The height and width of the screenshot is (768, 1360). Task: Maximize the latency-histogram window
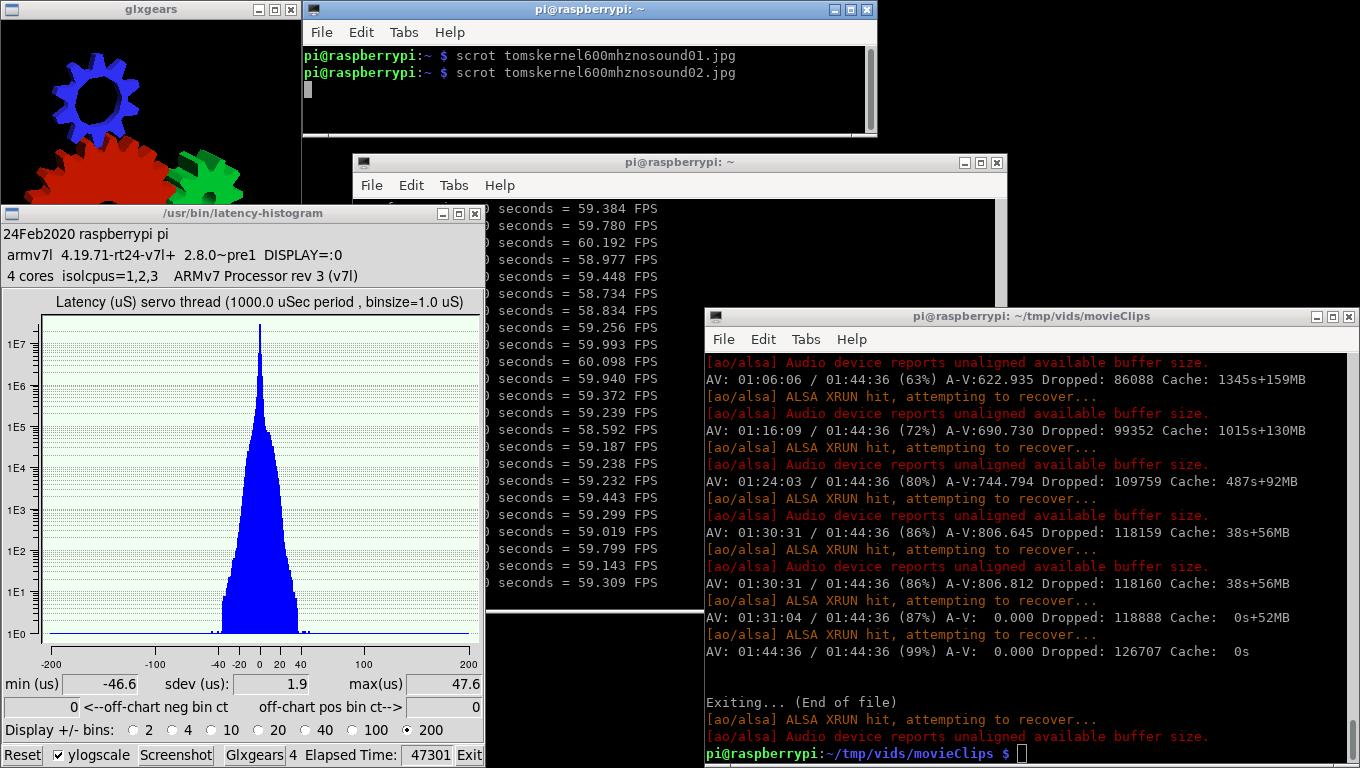tap(458, 214)
